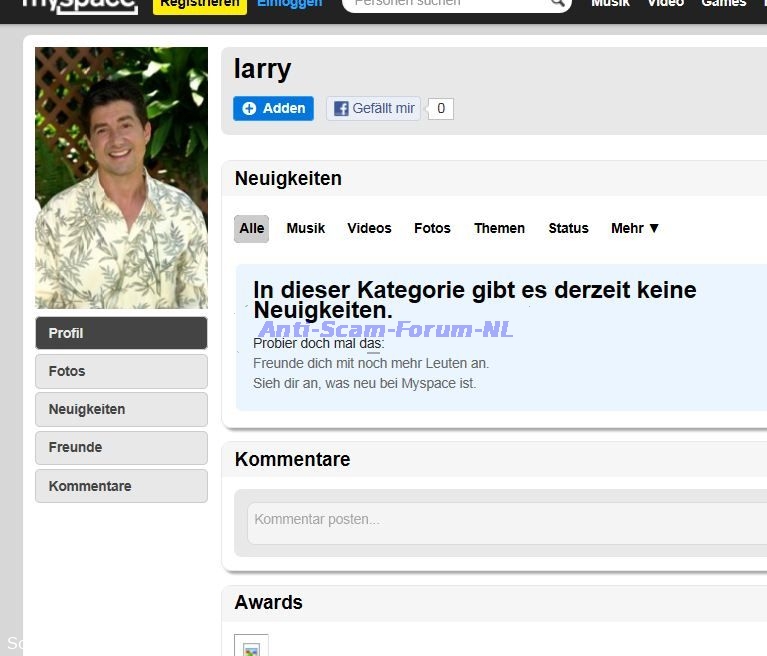
Task: Select the Status filter tab
Action: (x=568, y=228)
